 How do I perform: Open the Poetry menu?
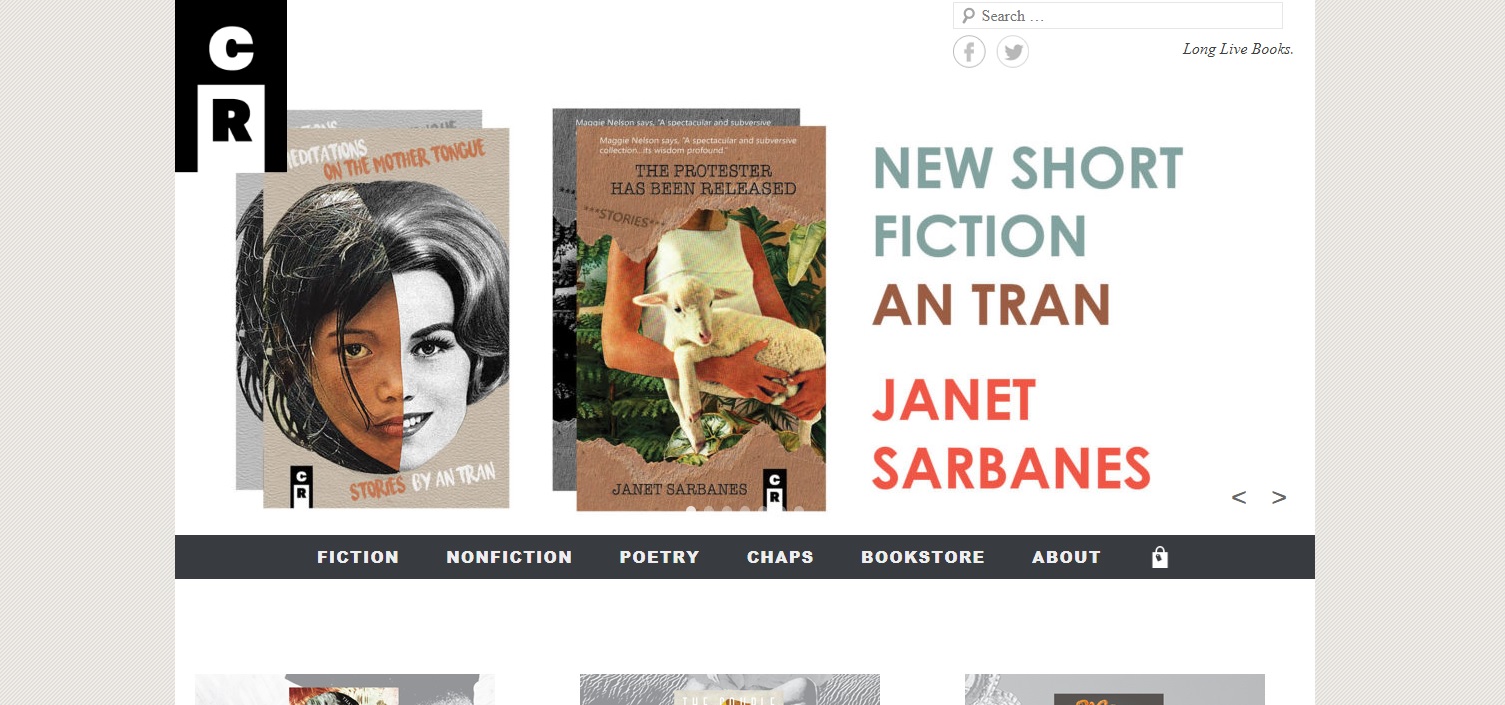pyautogui.click(x=659, y=557)
